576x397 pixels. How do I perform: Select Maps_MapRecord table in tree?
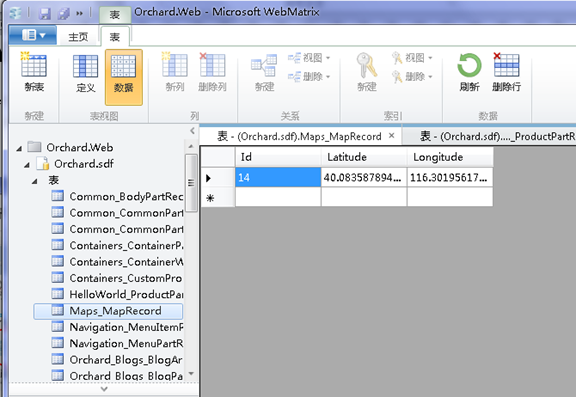coord(108,311)
